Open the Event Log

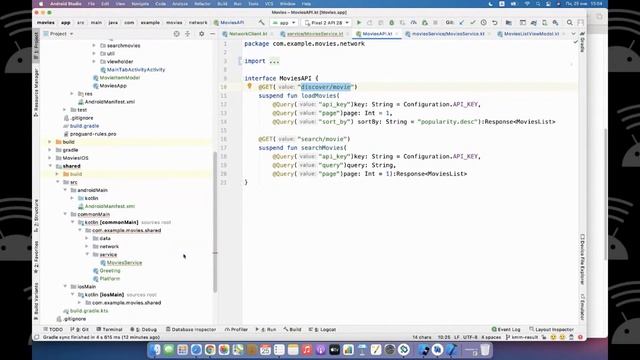pyautogui.click(x=506, y=329)
